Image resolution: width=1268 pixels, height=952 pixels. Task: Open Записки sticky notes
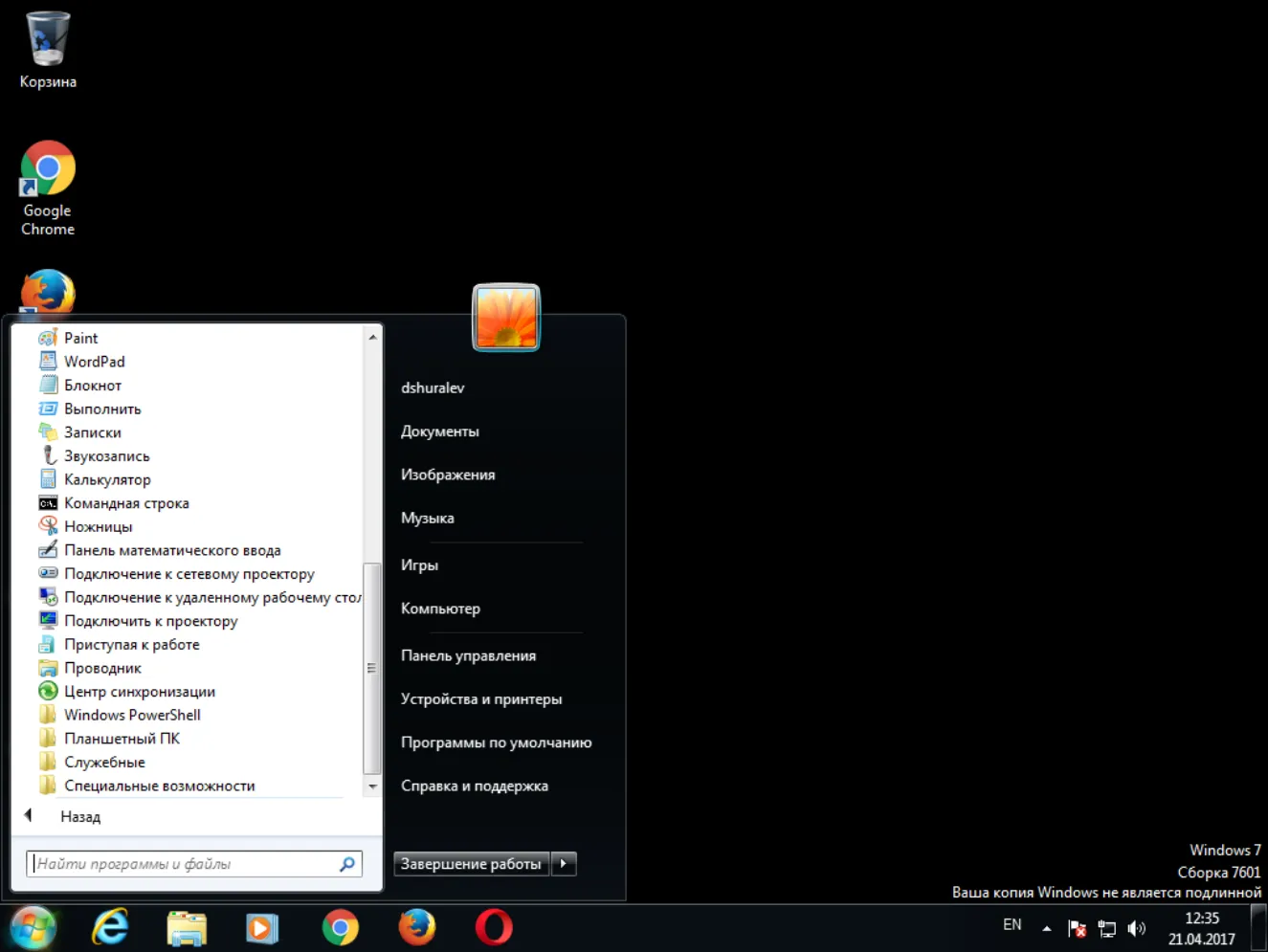click(79, 432)
